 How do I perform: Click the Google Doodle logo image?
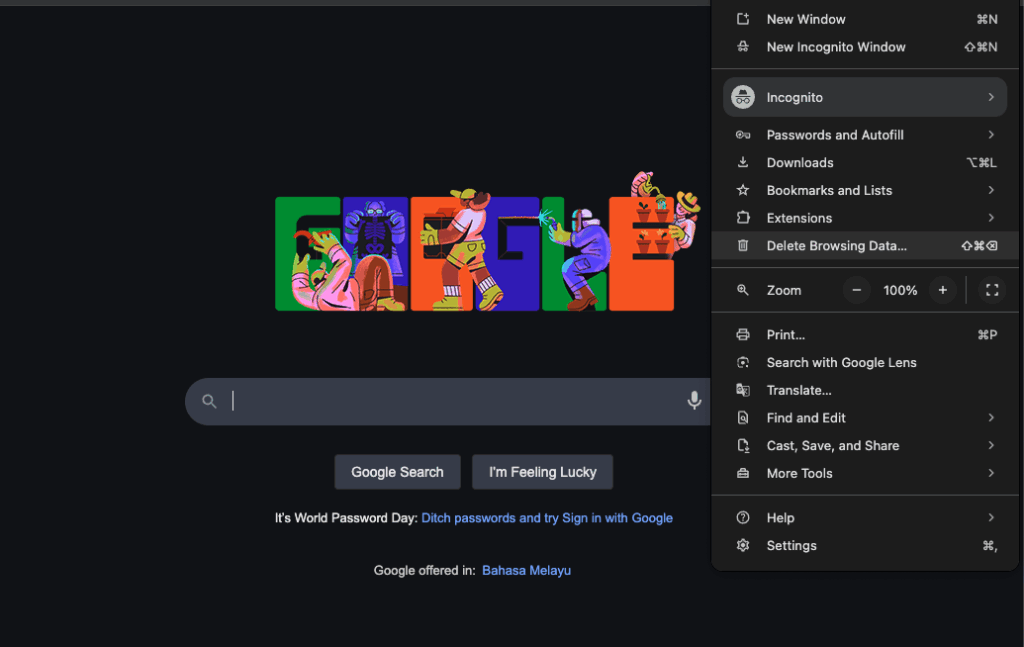pyautogui.click(x=487, y=243)
